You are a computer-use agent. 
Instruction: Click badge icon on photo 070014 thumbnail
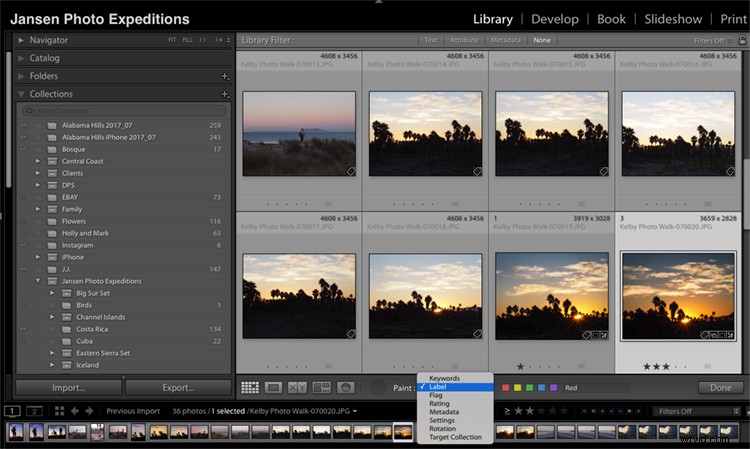pyautogui.click(x=477, y=171)
